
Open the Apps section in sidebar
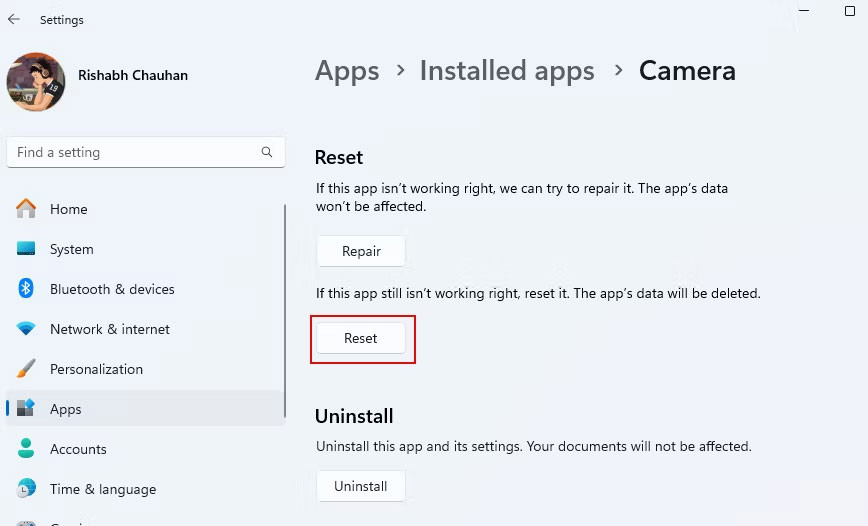66,409
